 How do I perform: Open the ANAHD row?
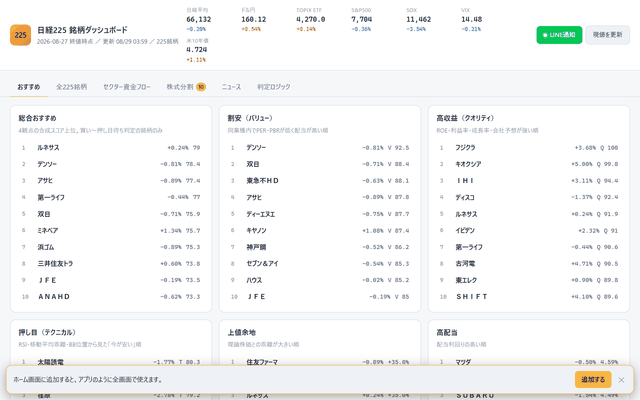pyautogui.click(x=111, y=297)
